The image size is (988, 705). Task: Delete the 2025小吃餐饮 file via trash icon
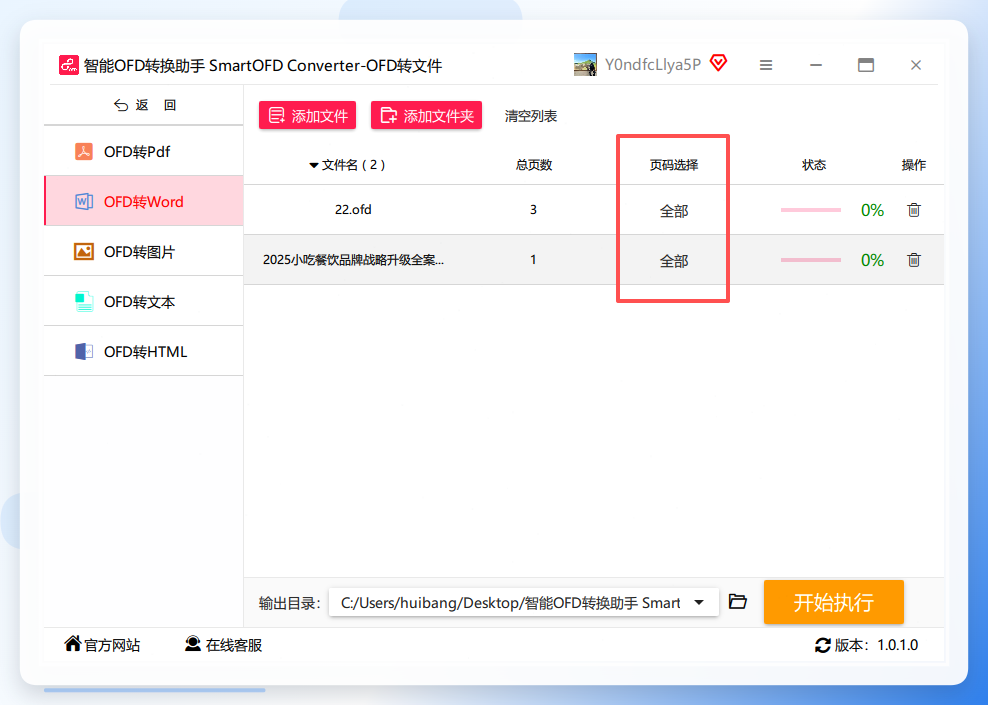coord(914,260)
